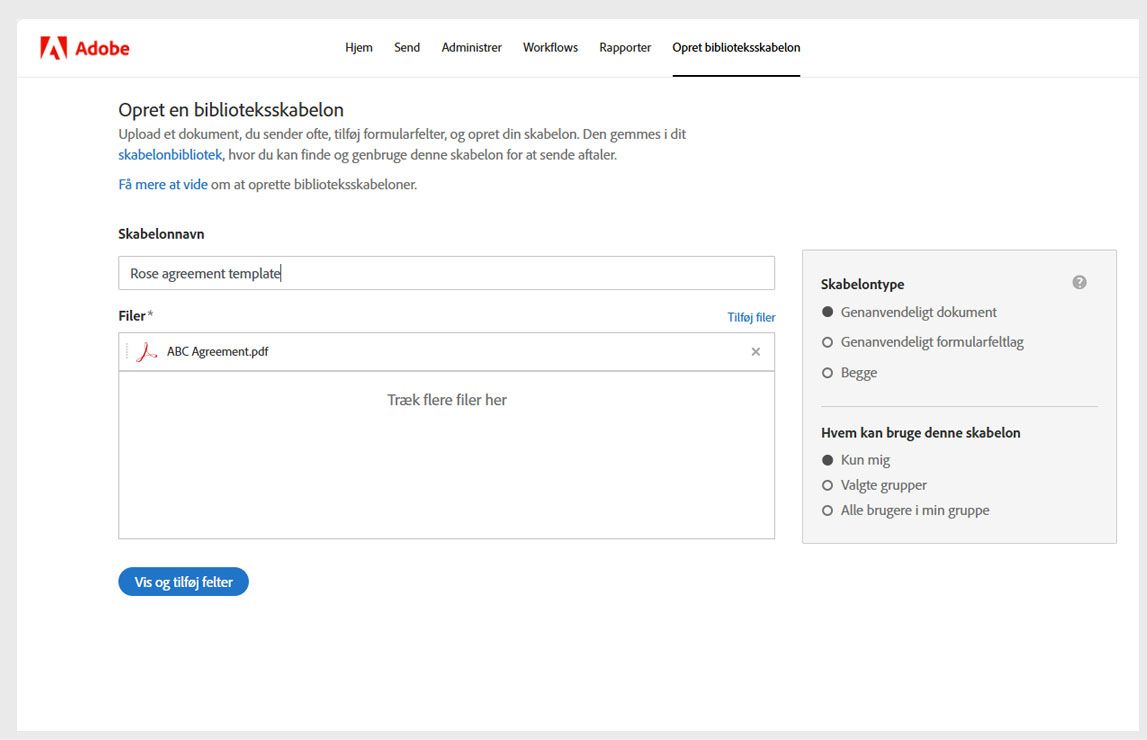This screenshot has width=1147, height=740.
Task: Click Tilføj filer to add more files
Action: (x=751, y=317)
